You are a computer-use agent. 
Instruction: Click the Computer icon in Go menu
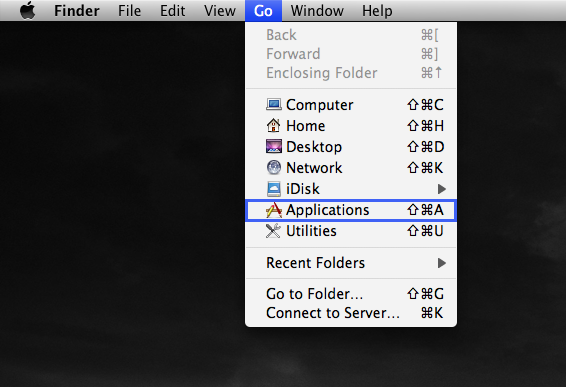click(274, 105)
